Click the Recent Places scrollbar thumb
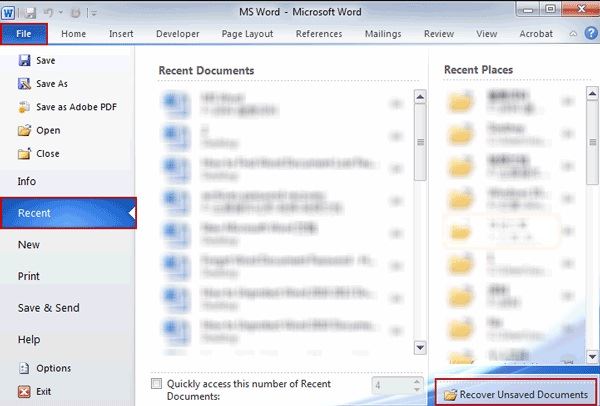The height and width of the screenshot is (406, 600). click(x=592, y=142)
